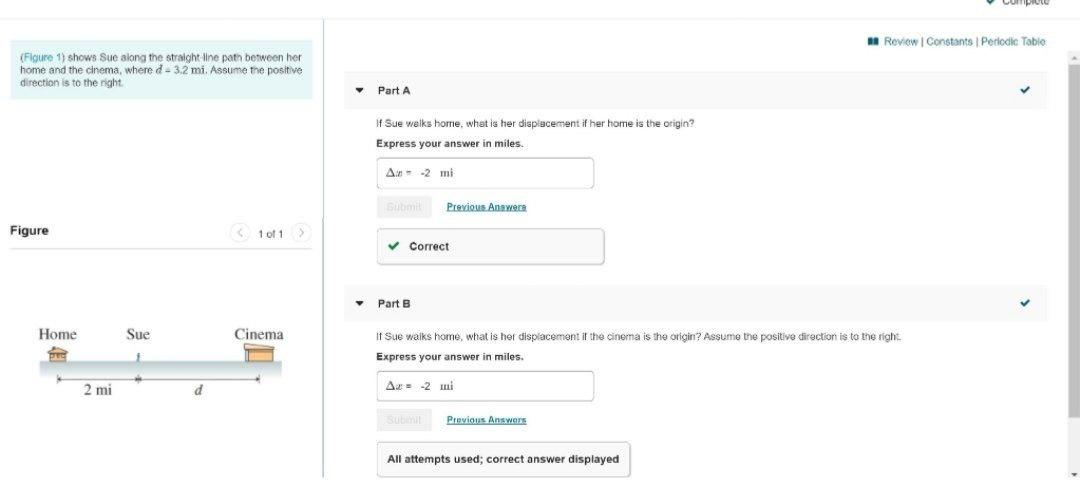Click the Home building in the figure
Screen dimensions: 1080x500
58,353
